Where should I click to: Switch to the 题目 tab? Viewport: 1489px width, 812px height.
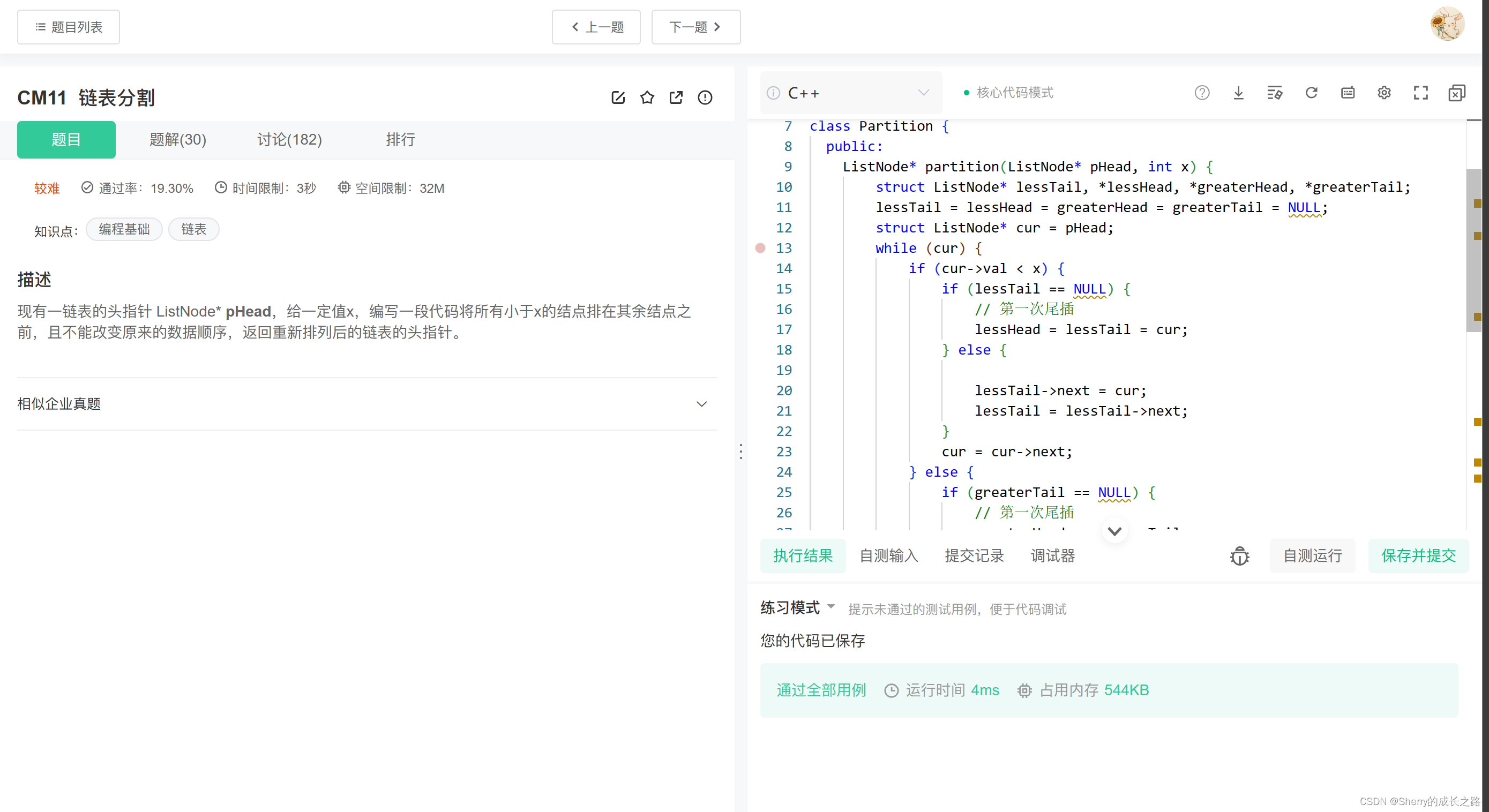click(66, 139)
